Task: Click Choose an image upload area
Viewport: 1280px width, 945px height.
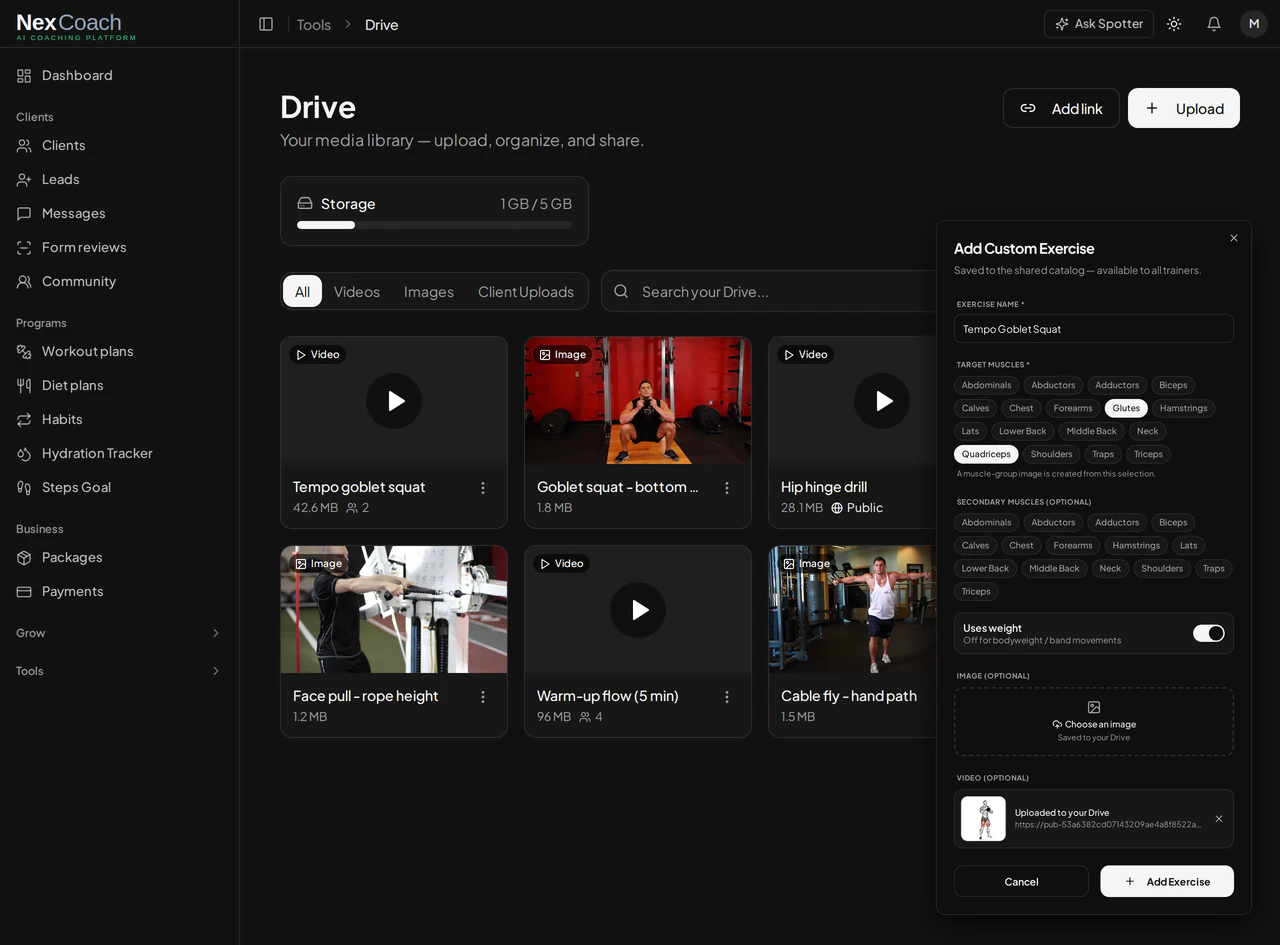Action: 1094,721
